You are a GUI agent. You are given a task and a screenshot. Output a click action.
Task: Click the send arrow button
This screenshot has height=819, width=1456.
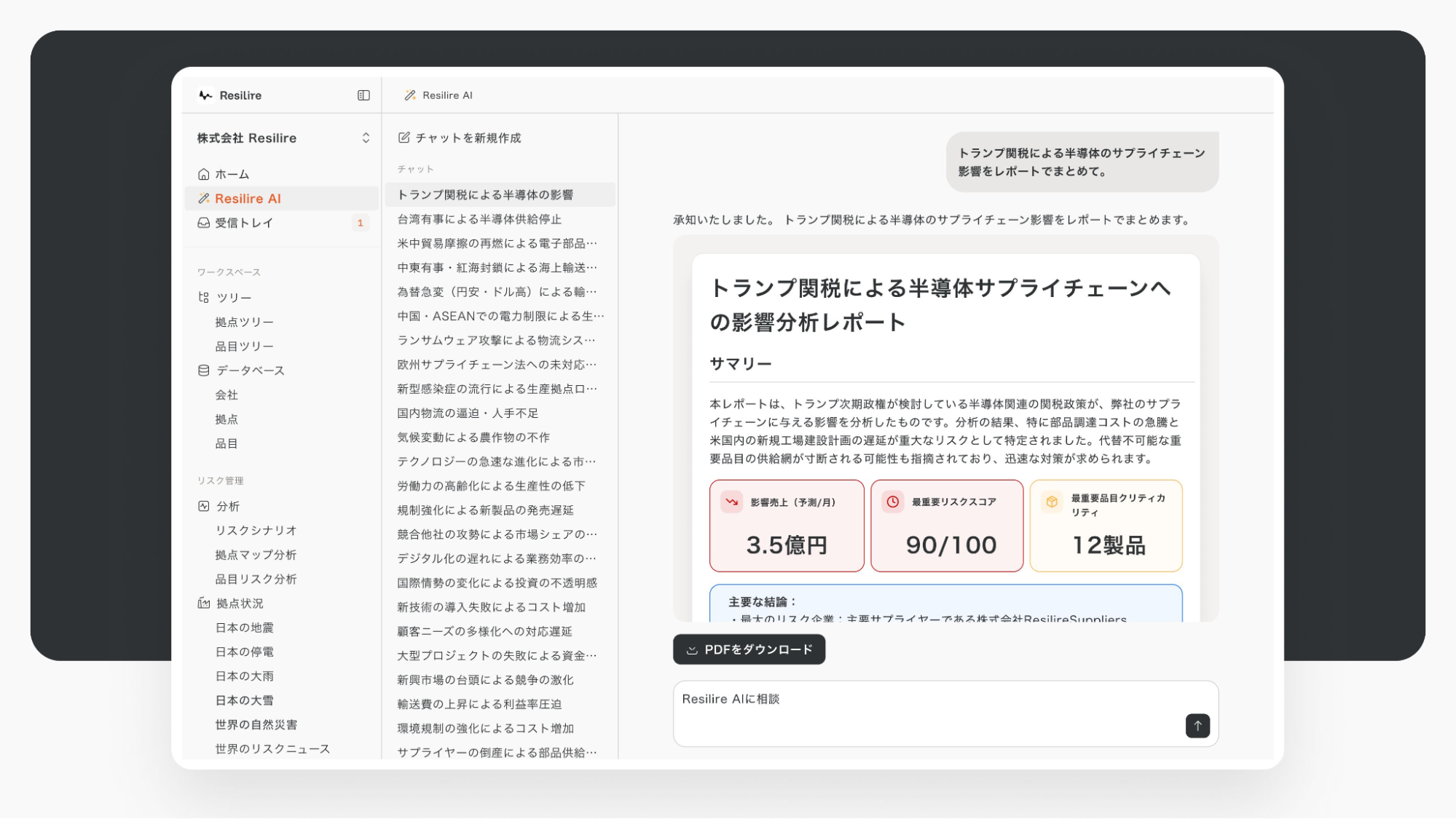click(x=1197, y=725)
